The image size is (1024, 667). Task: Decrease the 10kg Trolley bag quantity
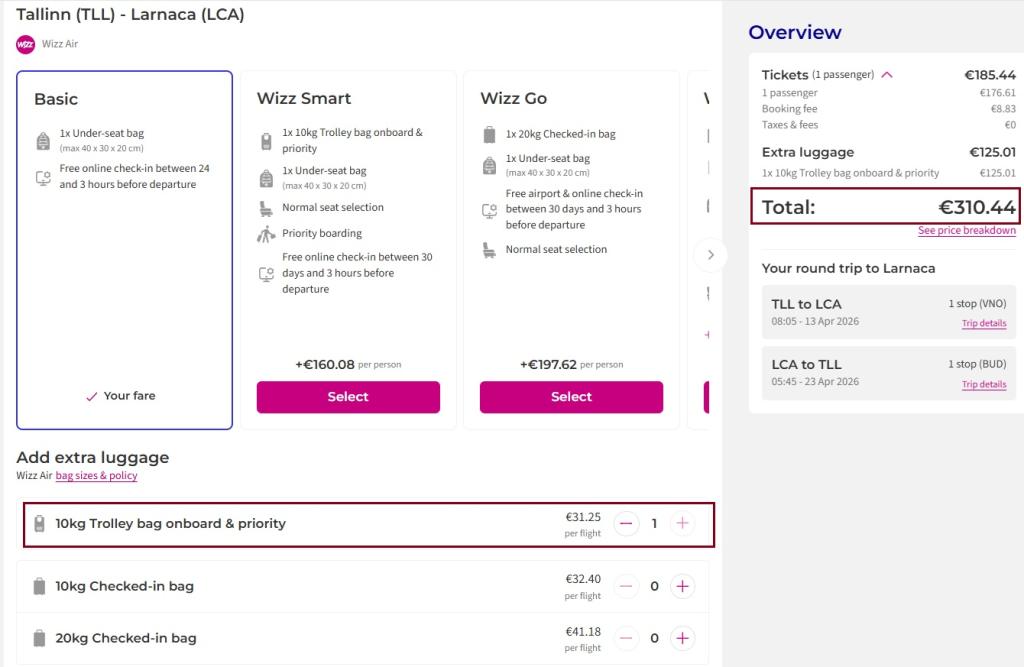click(x=626, y=523)
